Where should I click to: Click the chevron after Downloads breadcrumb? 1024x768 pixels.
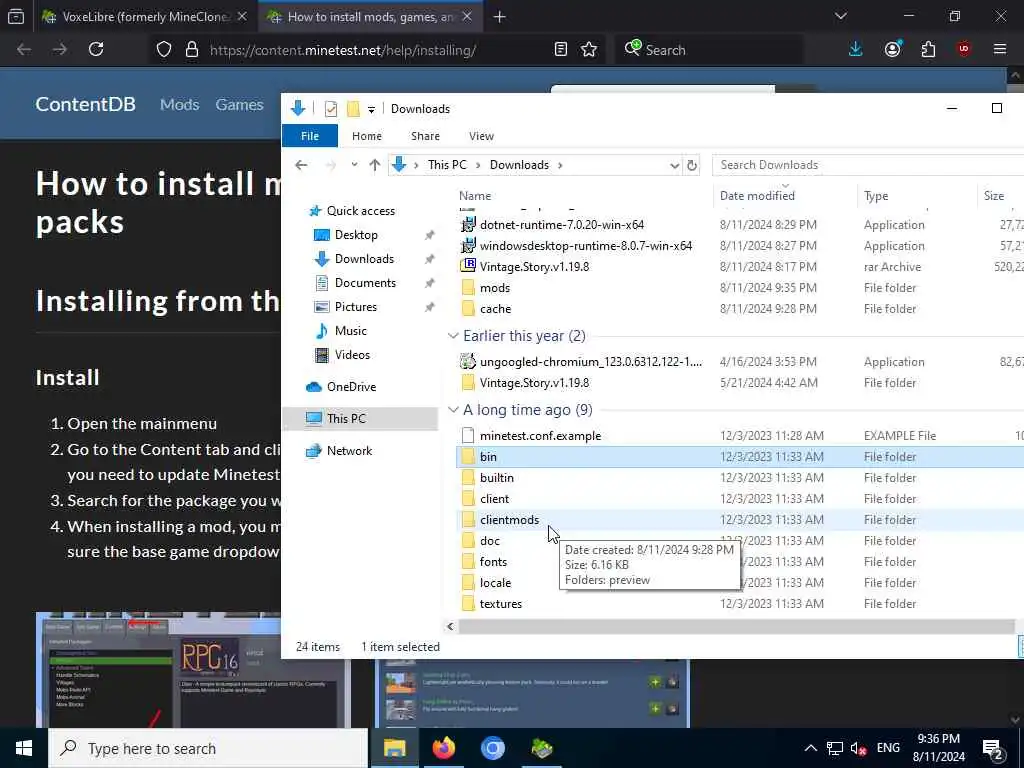coord(560,165)
